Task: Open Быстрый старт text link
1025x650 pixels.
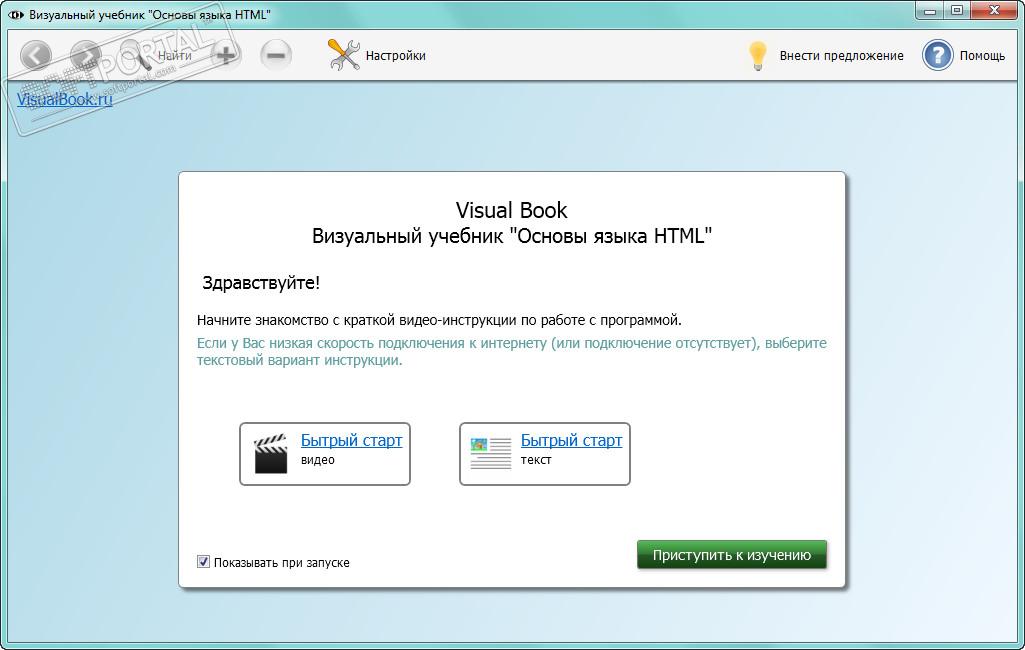Action: click(x=571, y=440)
